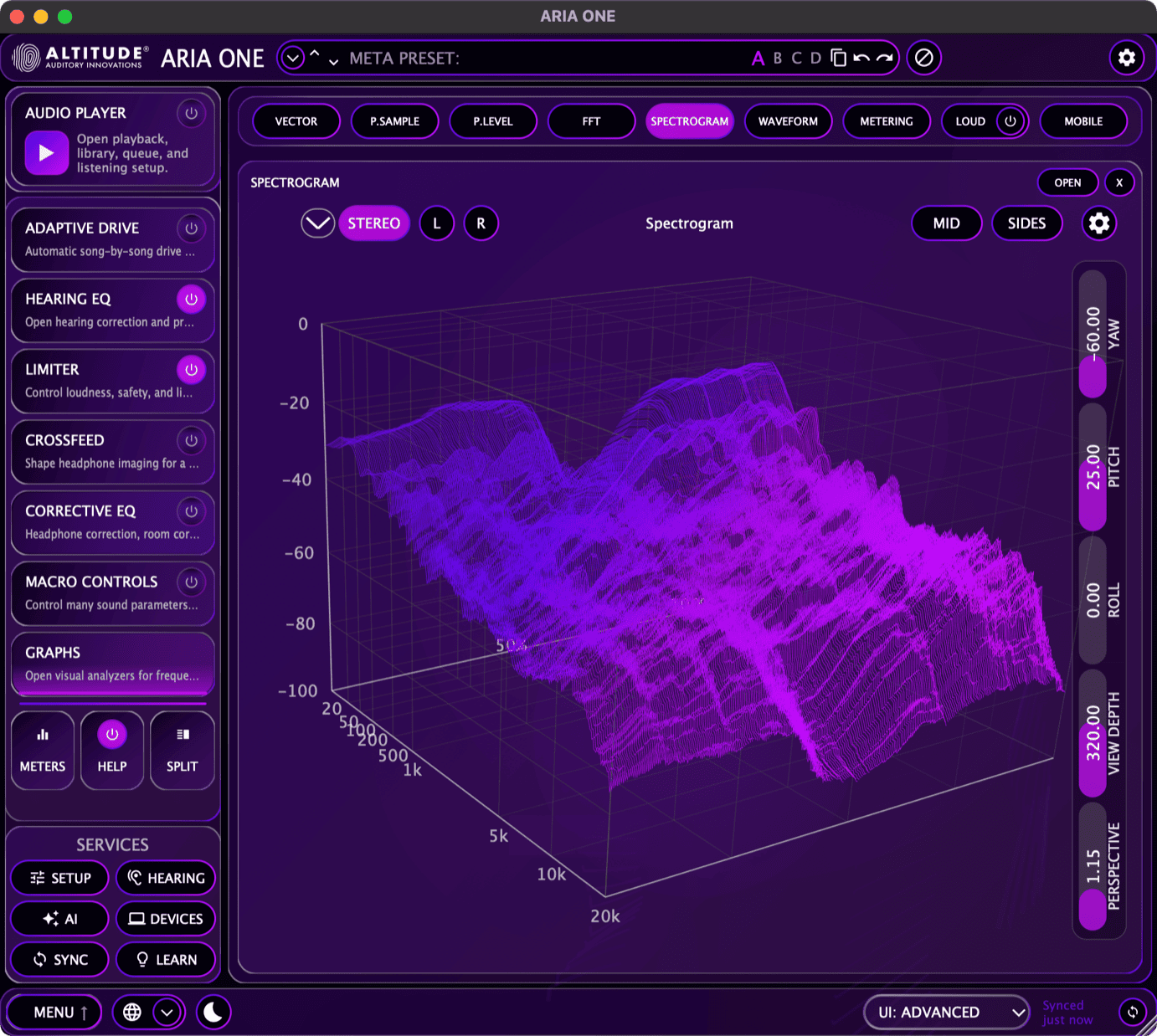Image resolution: width=1157 pixels, height=1036 pixels.
Task: Select the SIDES channel button
Action: [x=1027, y=223]
